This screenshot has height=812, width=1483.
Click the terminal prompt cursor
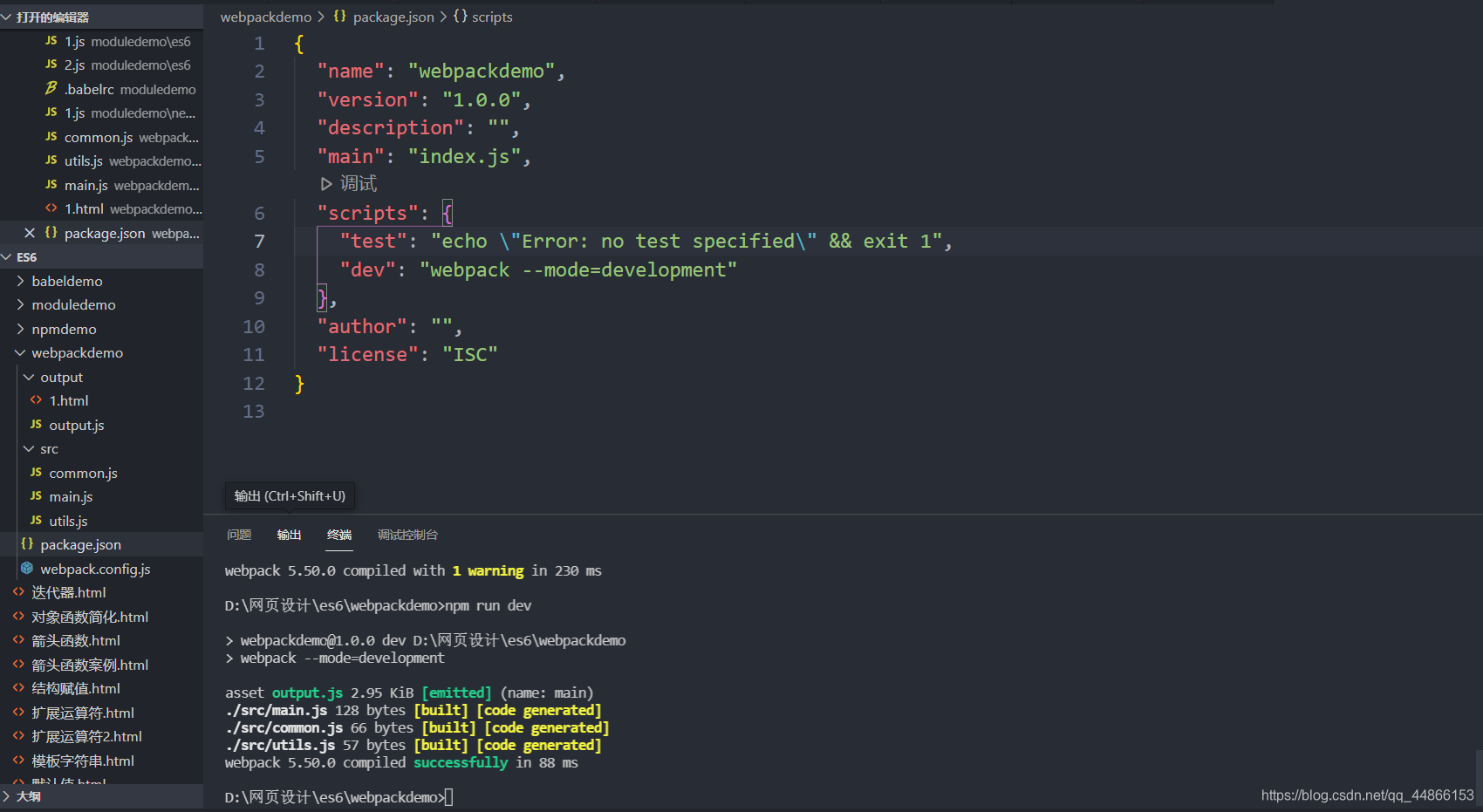[x=449, y=797]
